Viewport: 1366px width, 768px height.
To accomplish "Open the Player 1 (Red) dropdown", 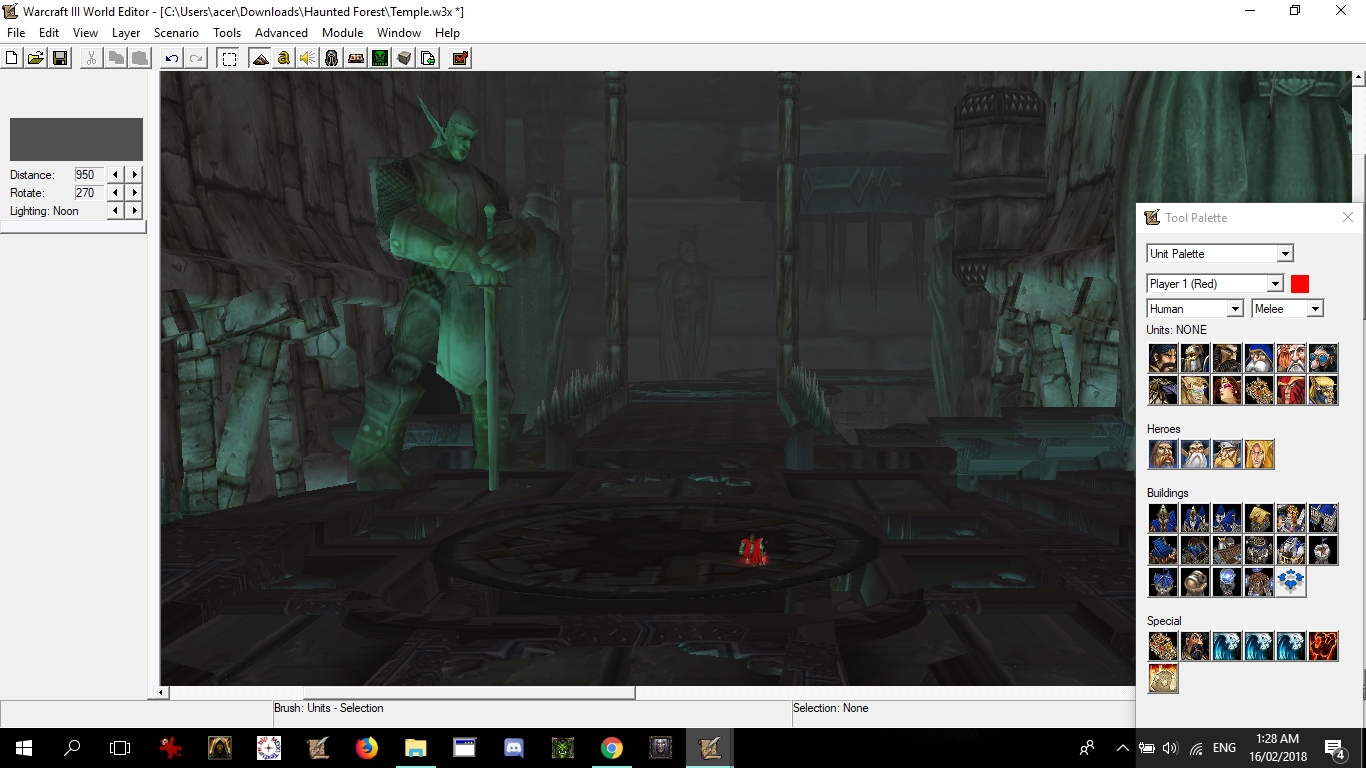I will click(x=1215, y=284).
